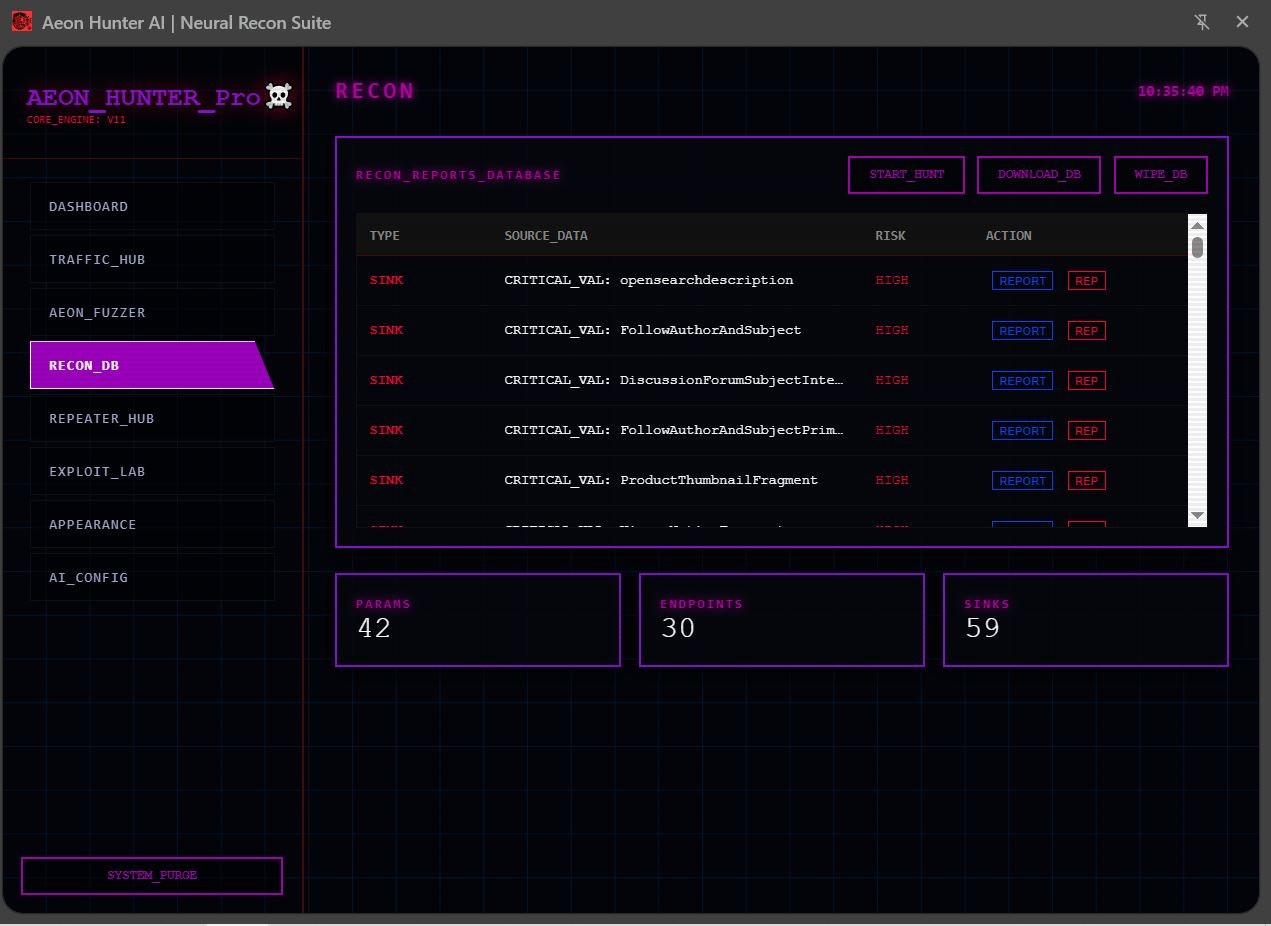The image size is (1271, 926).
Task: Trigger WIPE_DB
Action: pos(1160,174)
